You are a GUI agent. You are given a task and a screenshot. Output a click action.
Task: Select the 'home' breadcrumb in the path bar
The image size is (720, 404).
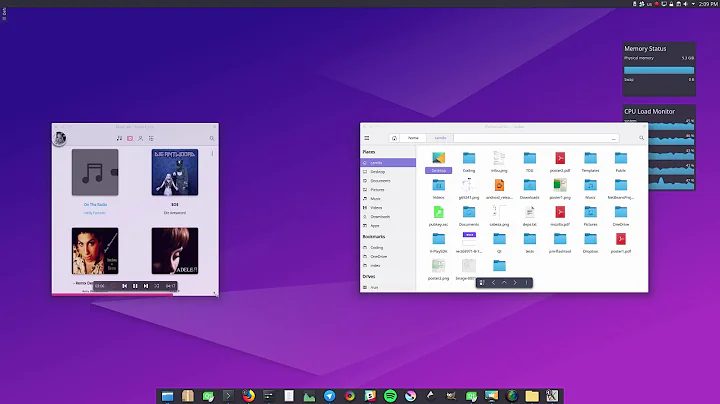[x=413, y=138]
